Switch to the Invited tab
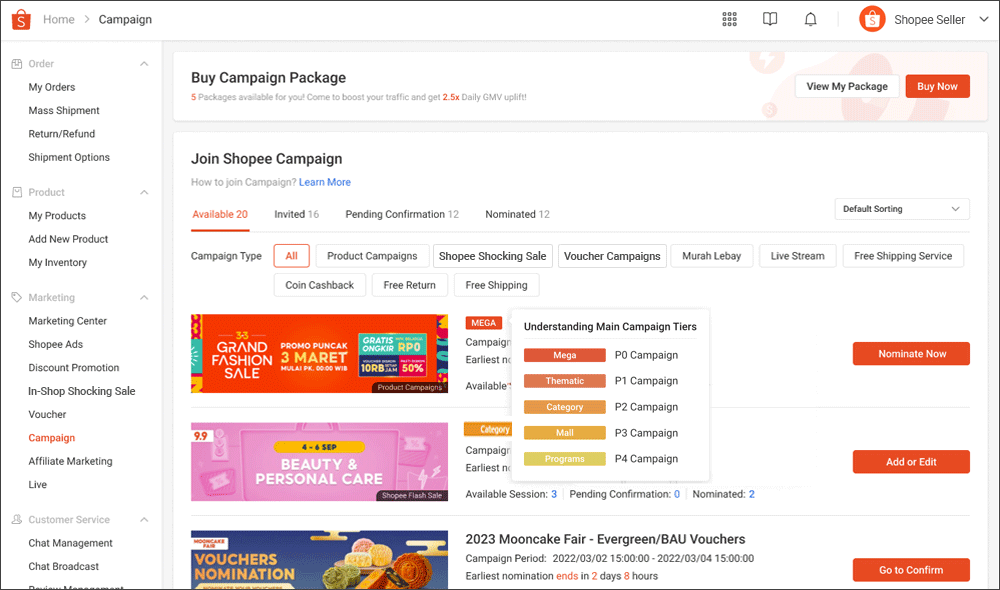 (296, 213)
